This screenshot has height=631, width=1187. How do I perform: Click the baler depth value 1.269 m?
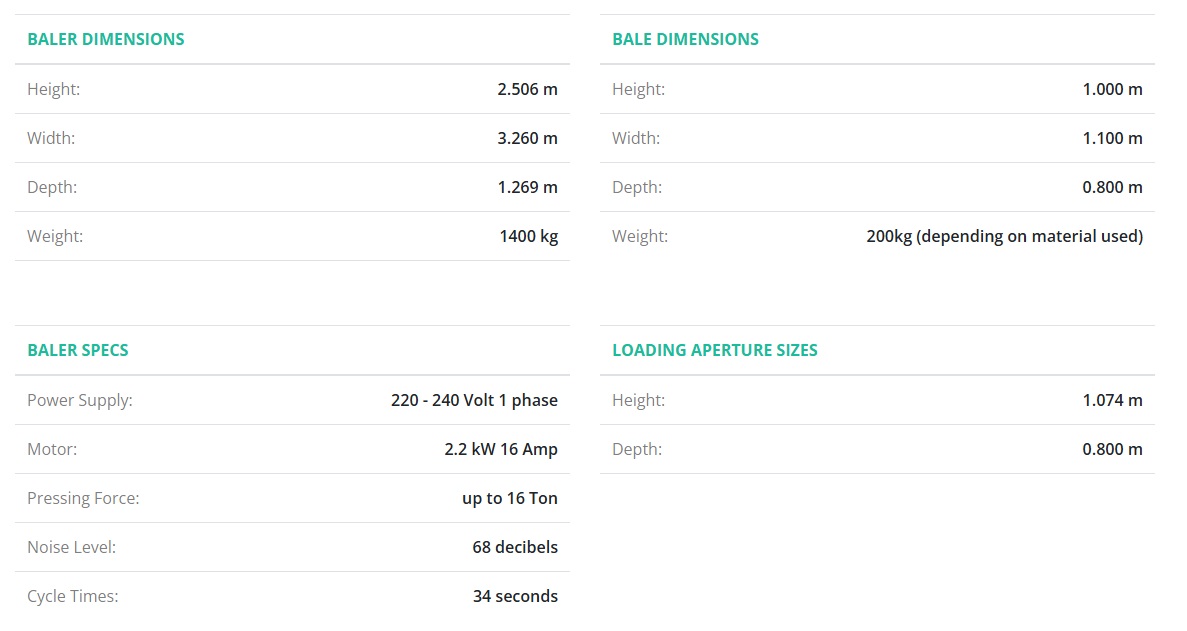[527, 187]
